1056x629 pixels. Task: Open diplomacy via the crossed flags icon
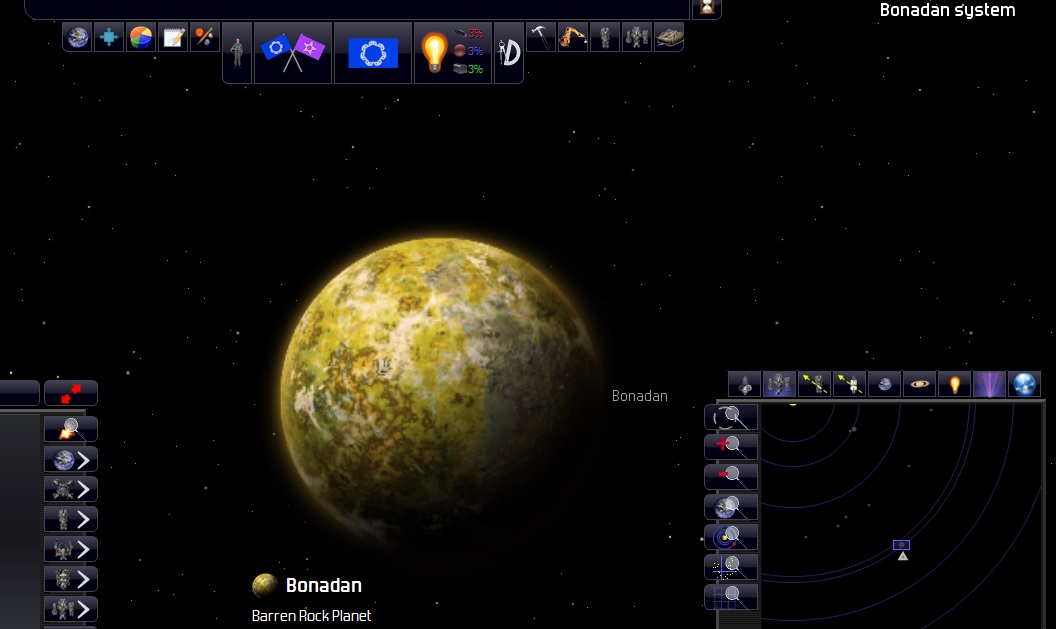(x=293, y=53)
